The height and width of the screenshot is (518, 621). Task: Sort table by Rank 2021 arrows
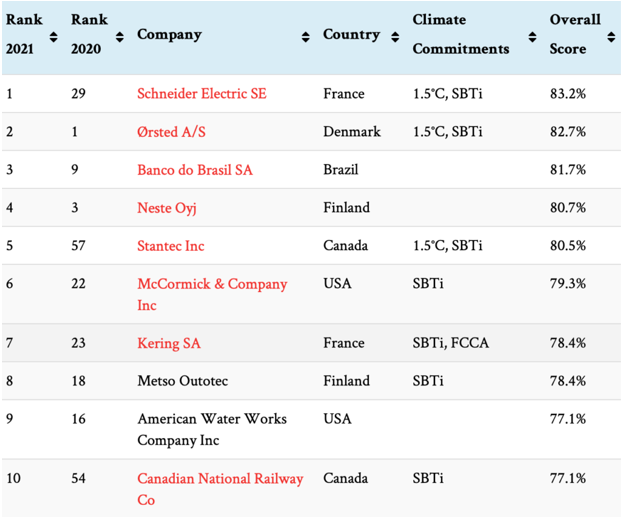click(53, 37)
